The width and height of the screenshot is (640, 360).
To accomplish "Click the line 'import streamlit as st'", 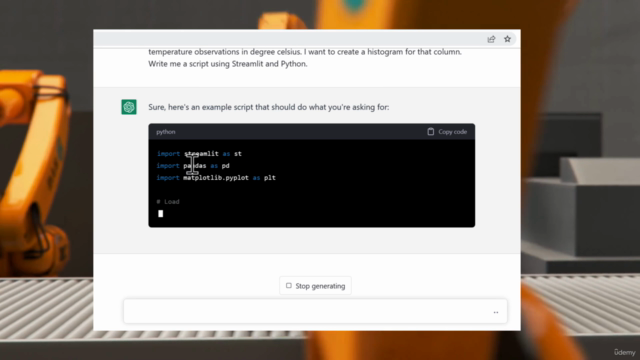I will pos(199,154).
